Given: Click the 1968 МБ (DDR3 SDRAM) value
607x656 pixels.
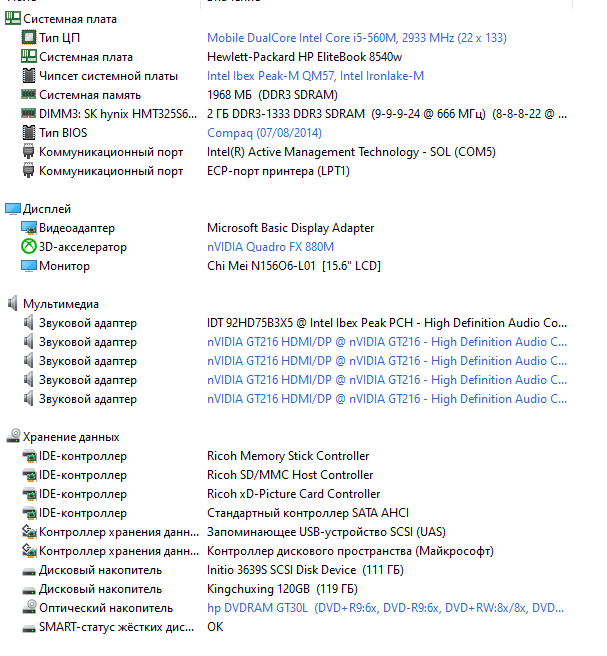Looking at the screenshot, I should point(272,95).
